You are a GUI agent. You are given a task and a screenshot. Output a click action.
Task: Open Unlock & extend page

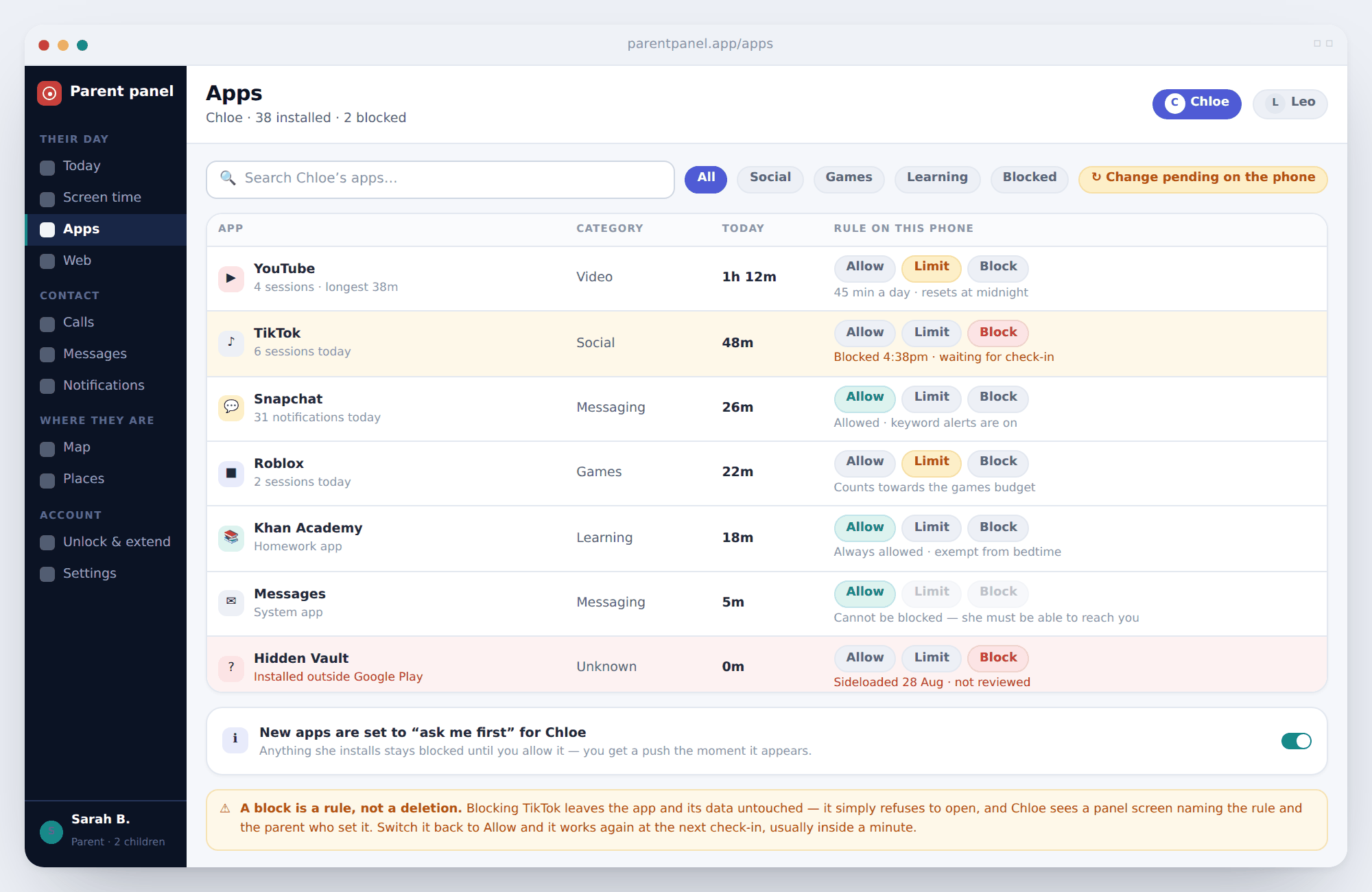(106, 542)
